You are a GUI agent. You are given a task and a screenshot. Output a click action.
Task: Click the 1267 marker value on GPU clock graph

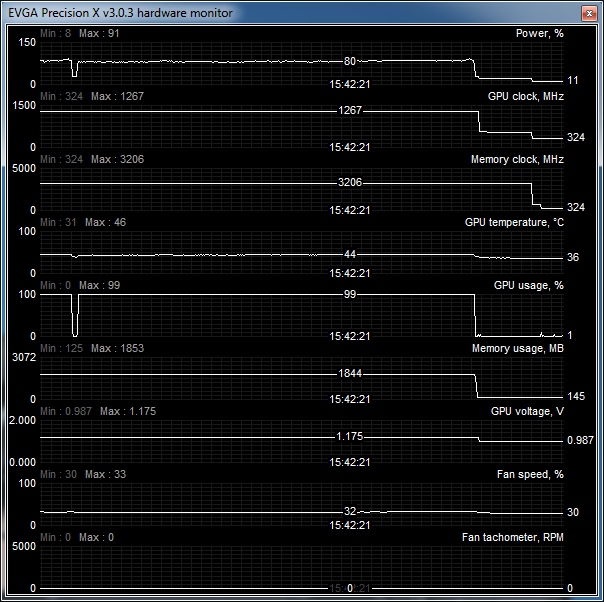click(x=350, y=110)
